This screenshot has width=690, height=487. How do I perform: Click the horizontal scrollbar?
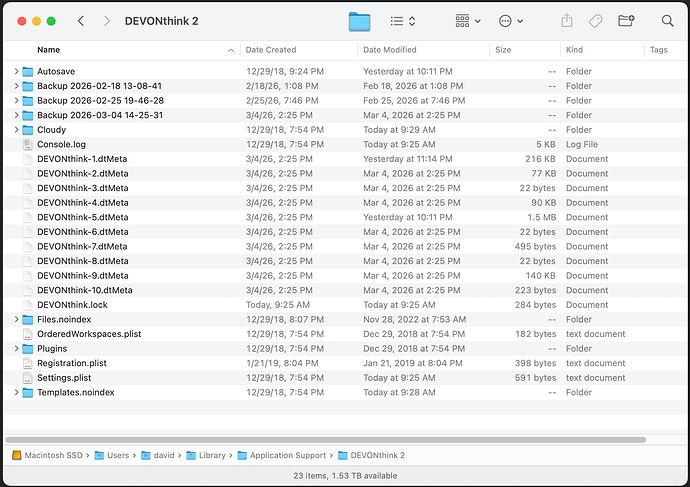tap(326, 439)
